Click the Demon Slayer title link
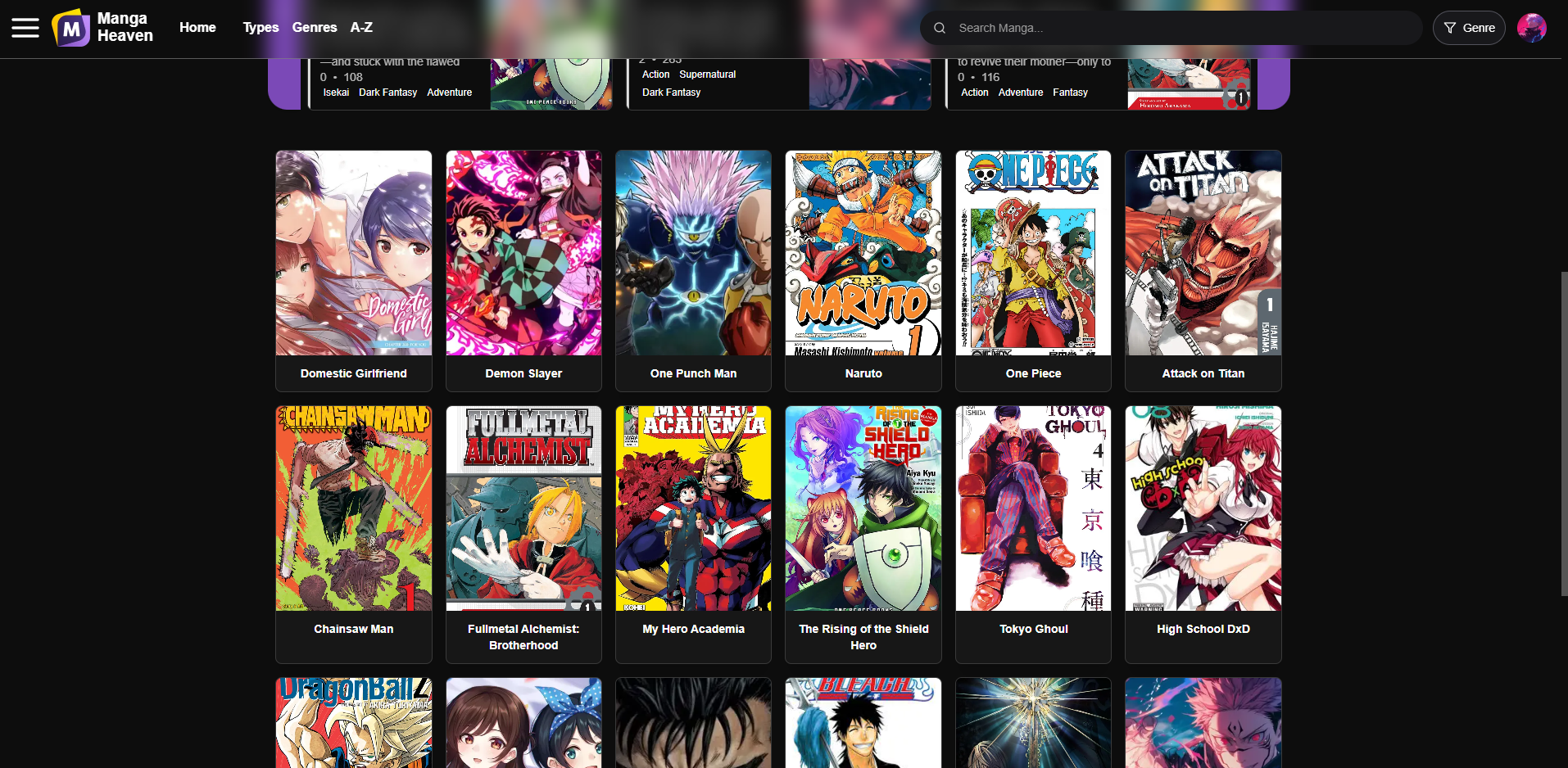This screenshot has height=768, width=1568. (x=523, y=373)
